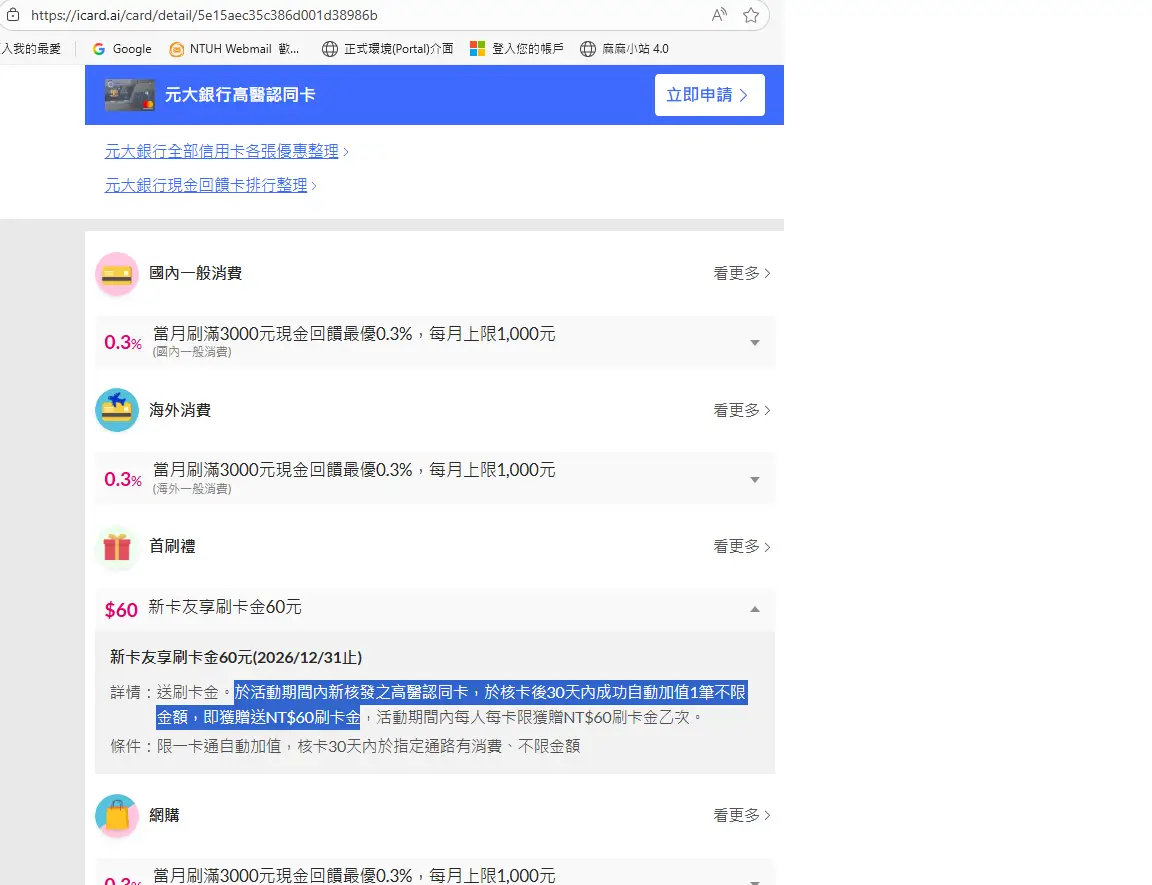The image size is (1152, 885).
Task: Click the overseas spending airplane icon
Action: pyautogui.click(x=117, y=410)
